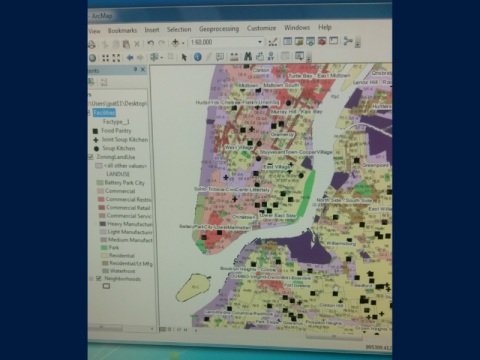Open the Table of Contents window icon
480x360 pixels.
tap(287, 41)
